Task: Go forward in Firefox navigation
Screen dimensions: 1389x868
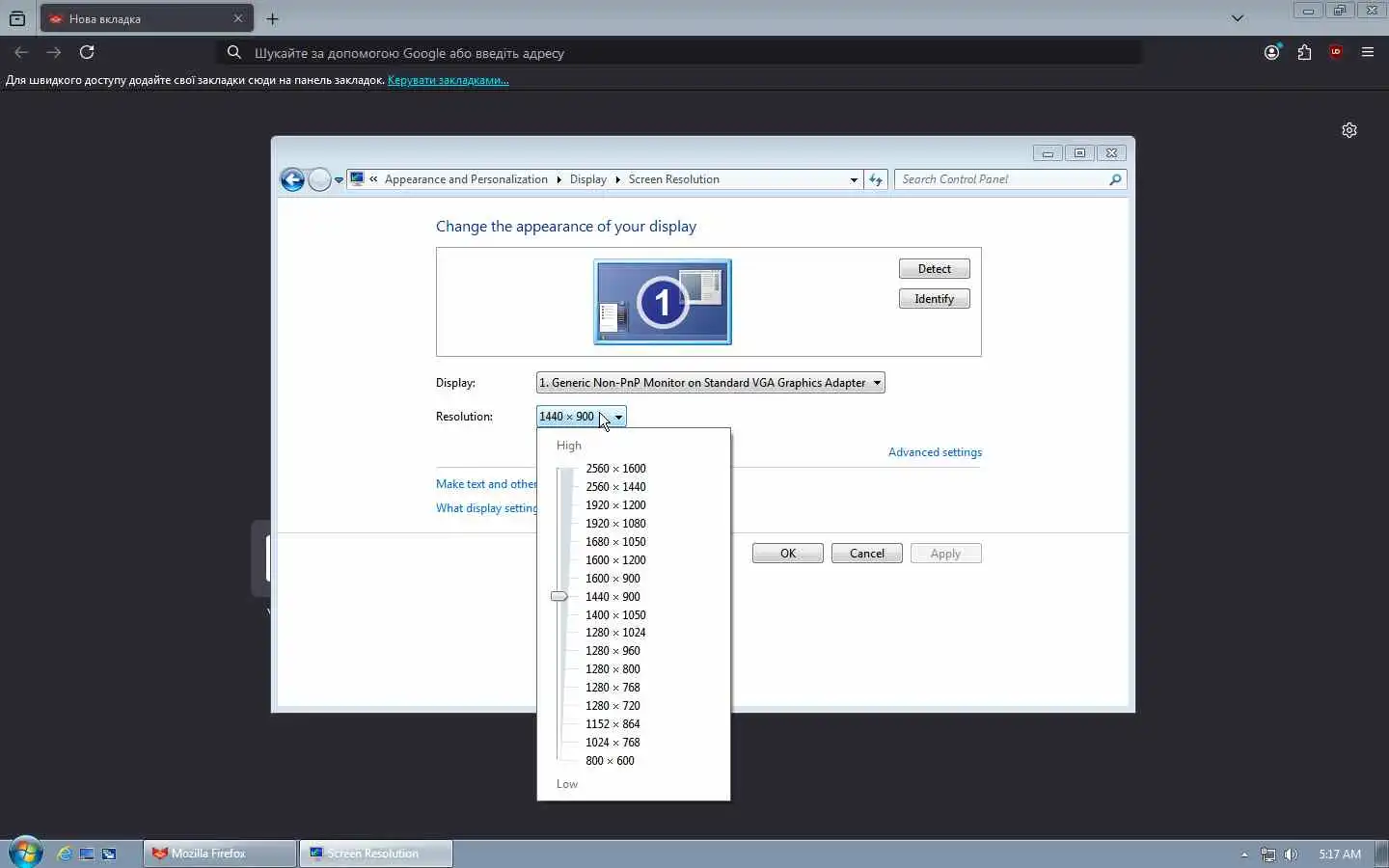Action: pos(54,52)
